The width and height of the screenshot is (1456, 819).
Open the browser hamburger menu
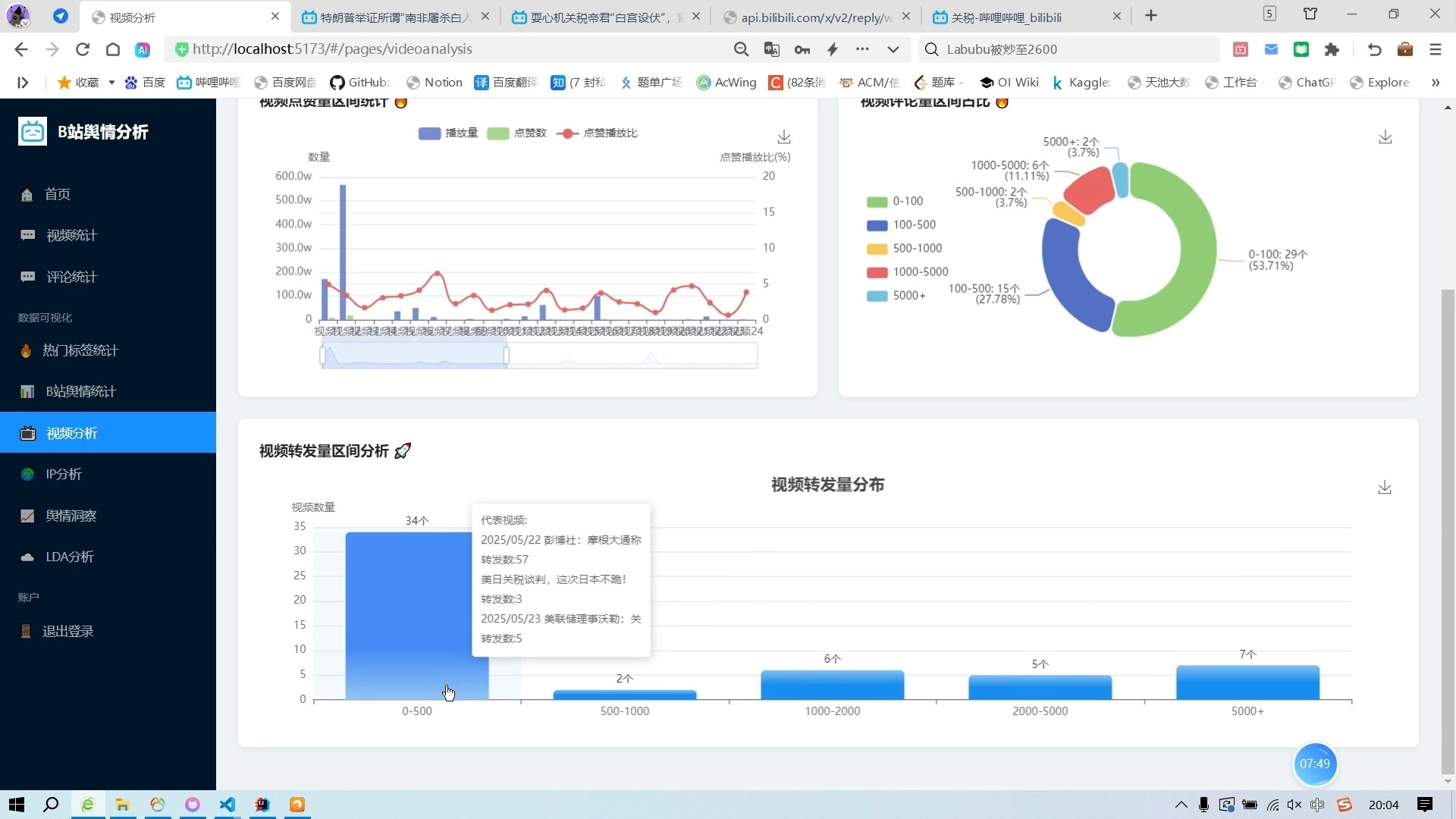[x=1436, y=49]
